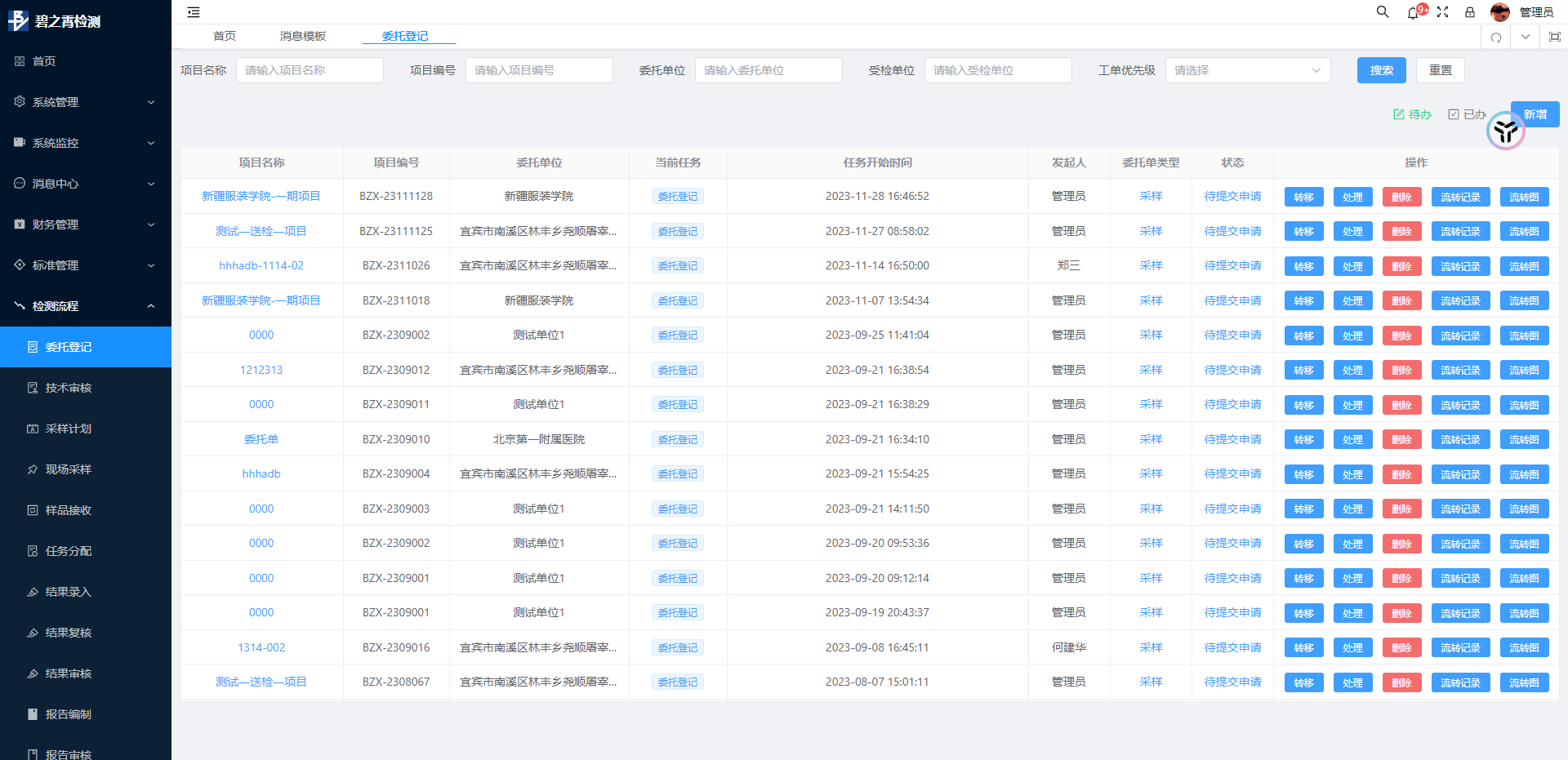Open 结果审核 in the sidebar
The image size is (1568, 760).
[86, 673]
